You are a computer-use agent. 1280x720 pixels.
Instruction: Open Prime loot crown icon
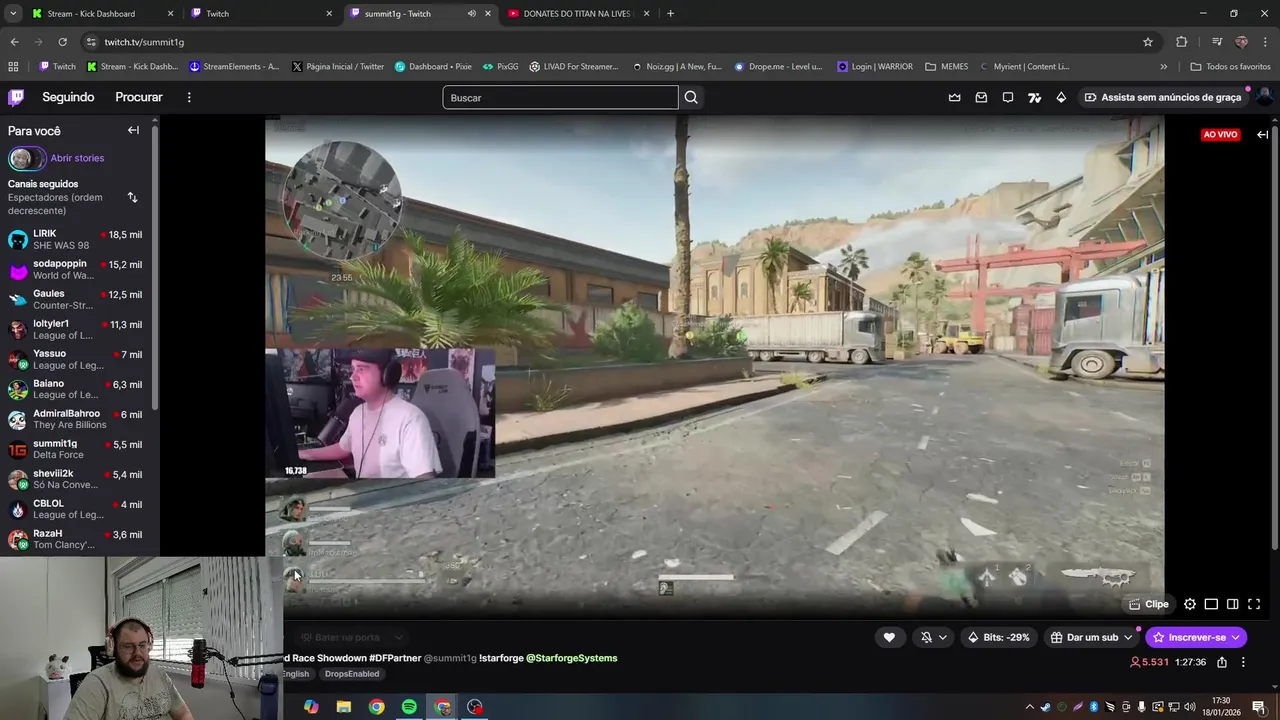click(954, 97)
